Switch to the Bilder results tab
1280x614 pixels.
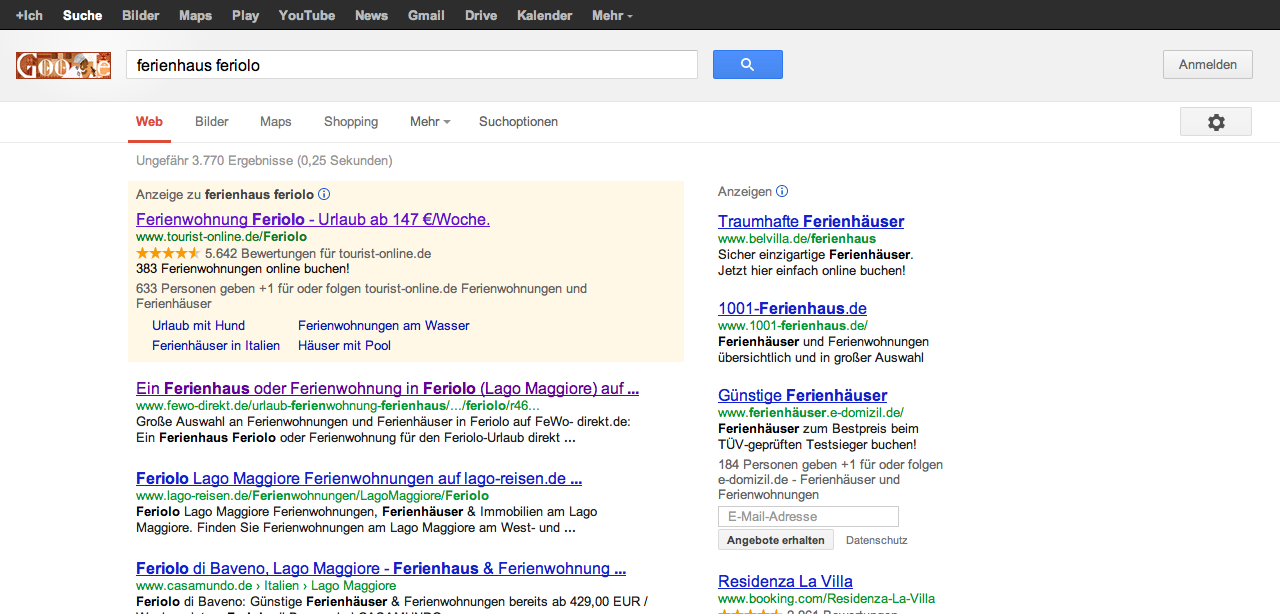(212, 122)
